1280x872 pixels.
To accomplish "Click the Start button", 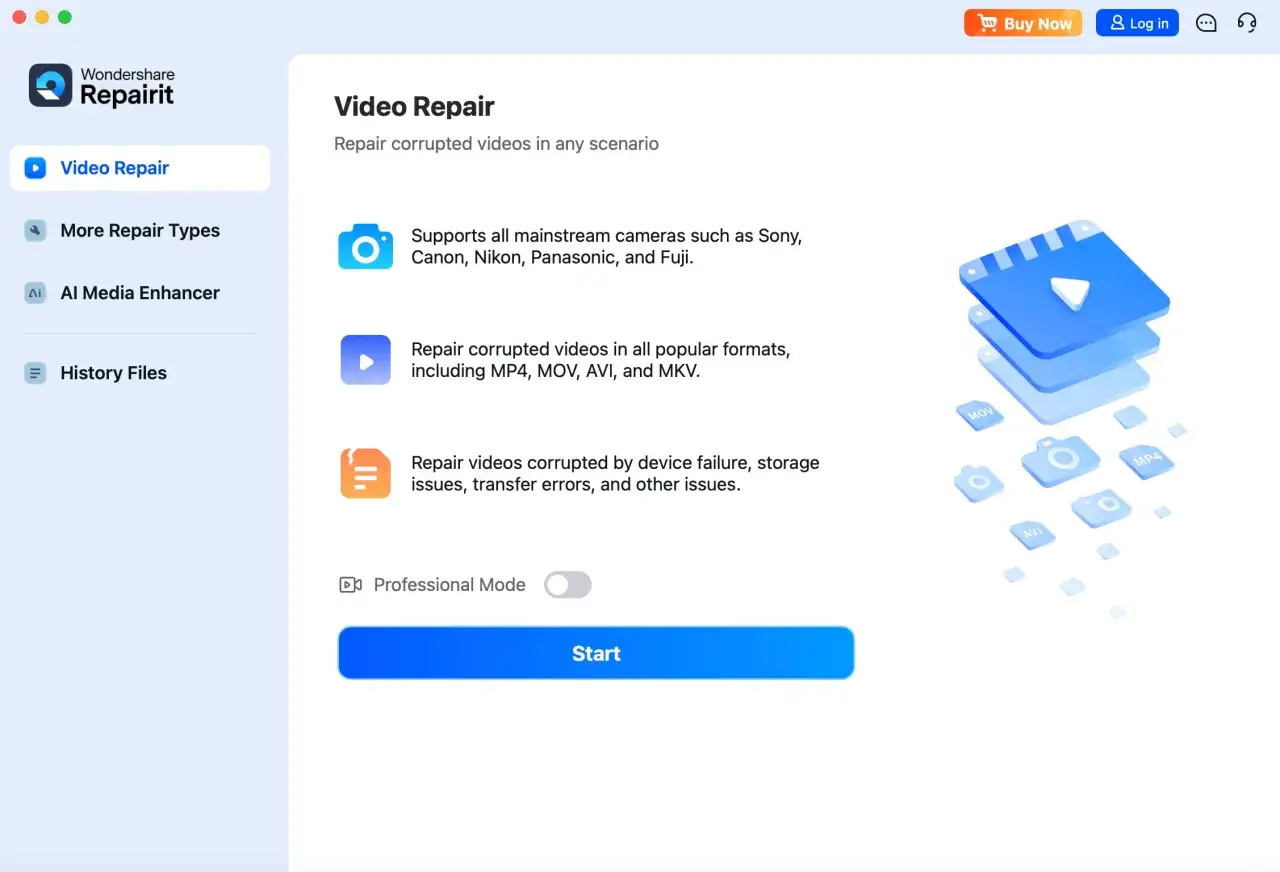I will 596,653.
